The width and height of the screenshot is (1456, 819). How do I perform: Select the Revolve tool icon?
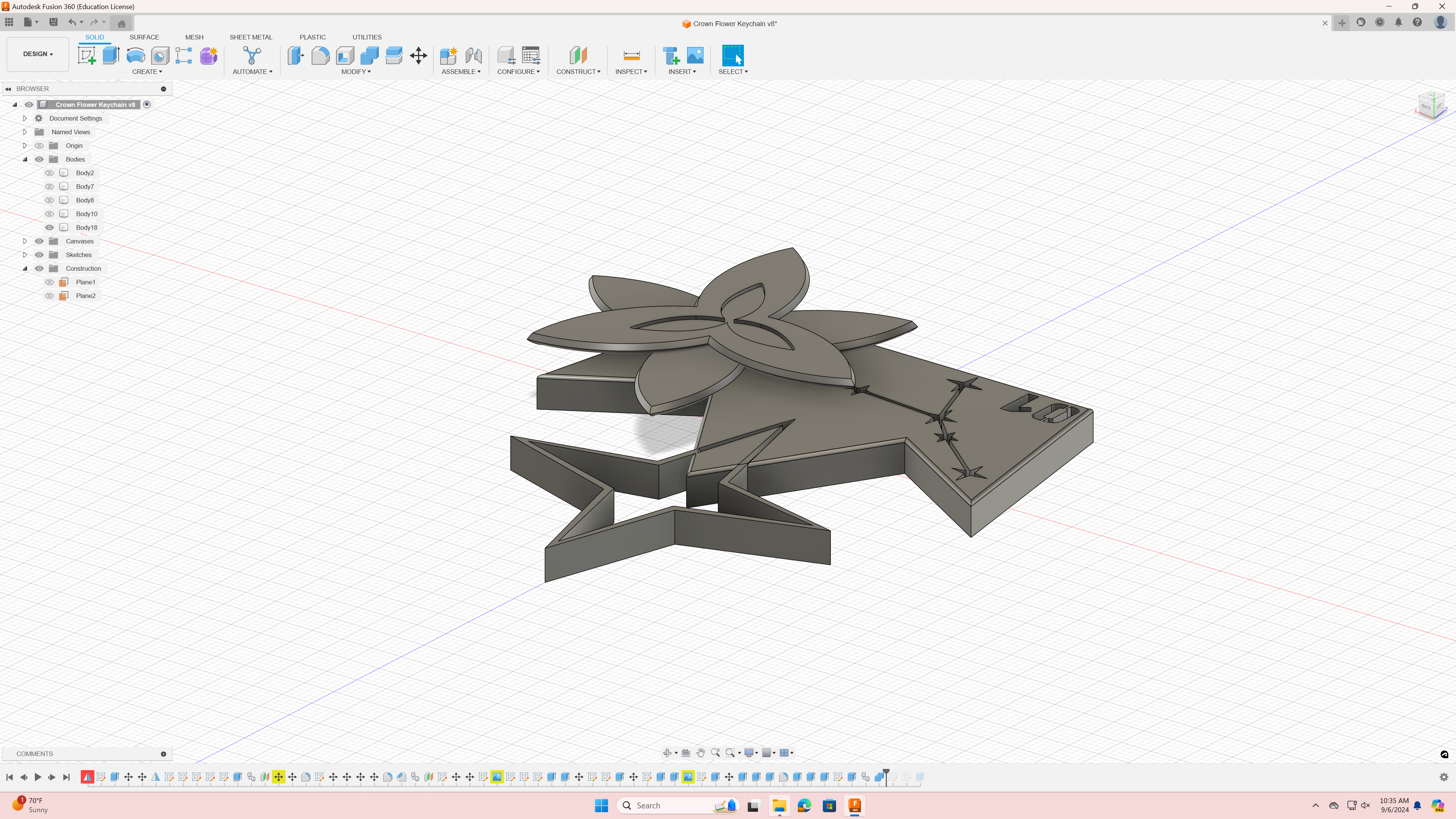136,55
